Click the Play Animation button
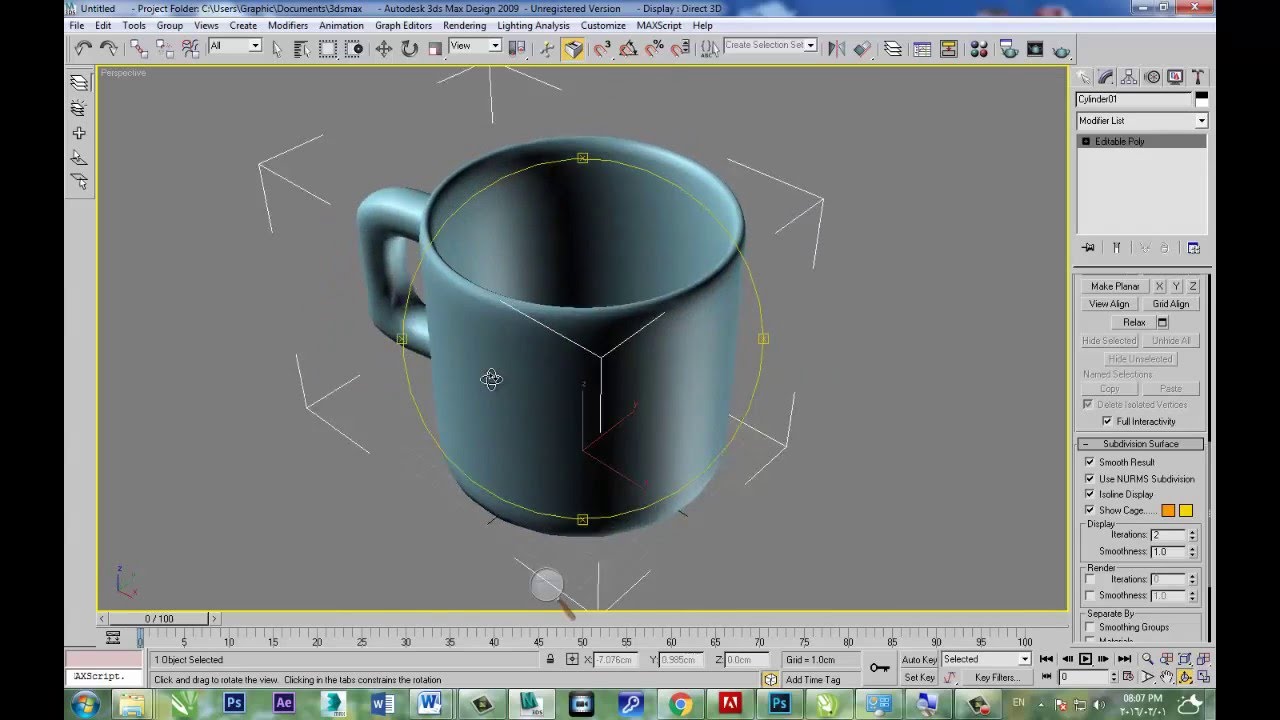This screenshot has height=720, width=1280. (x=1085, y=659)
